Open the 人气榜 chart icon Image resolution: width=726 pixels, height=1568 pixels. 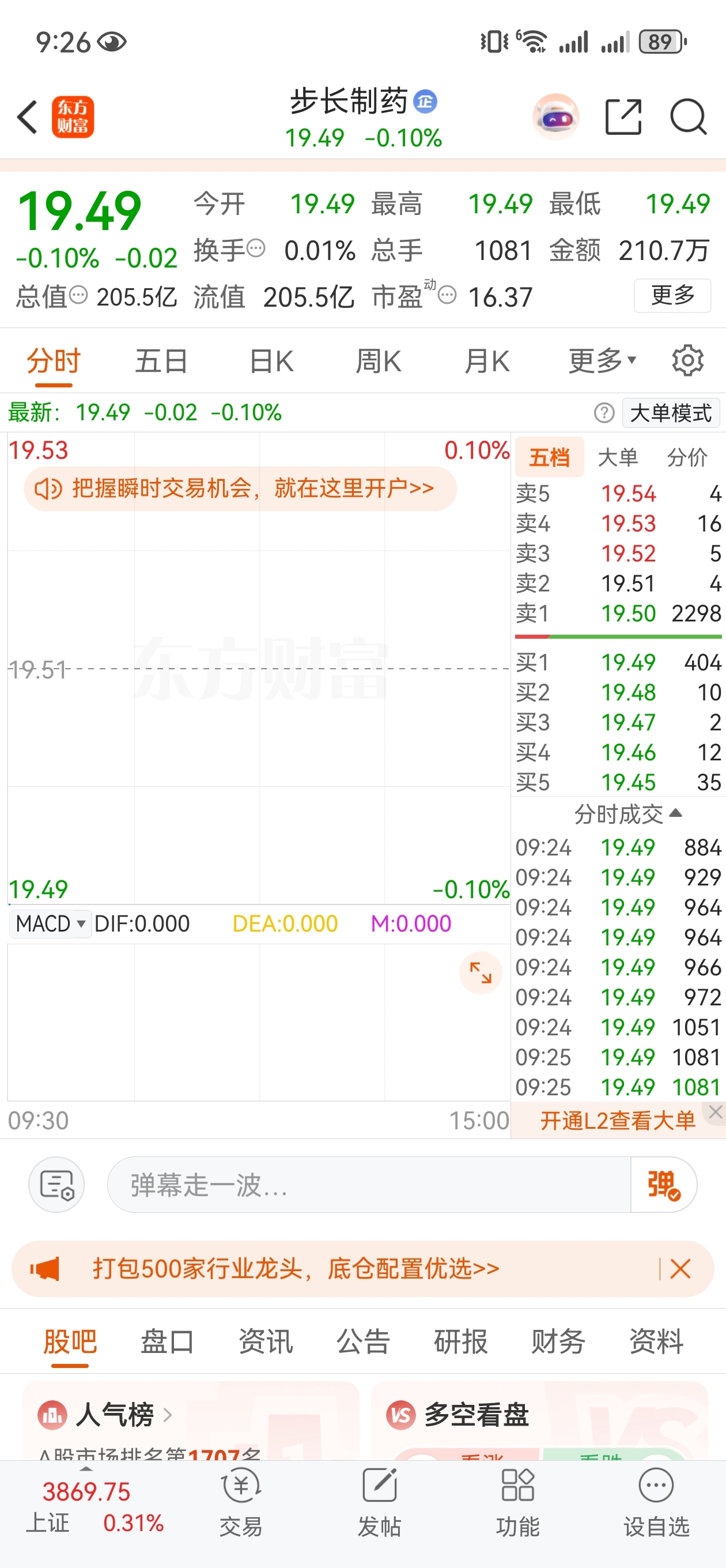click(52, 1415)
